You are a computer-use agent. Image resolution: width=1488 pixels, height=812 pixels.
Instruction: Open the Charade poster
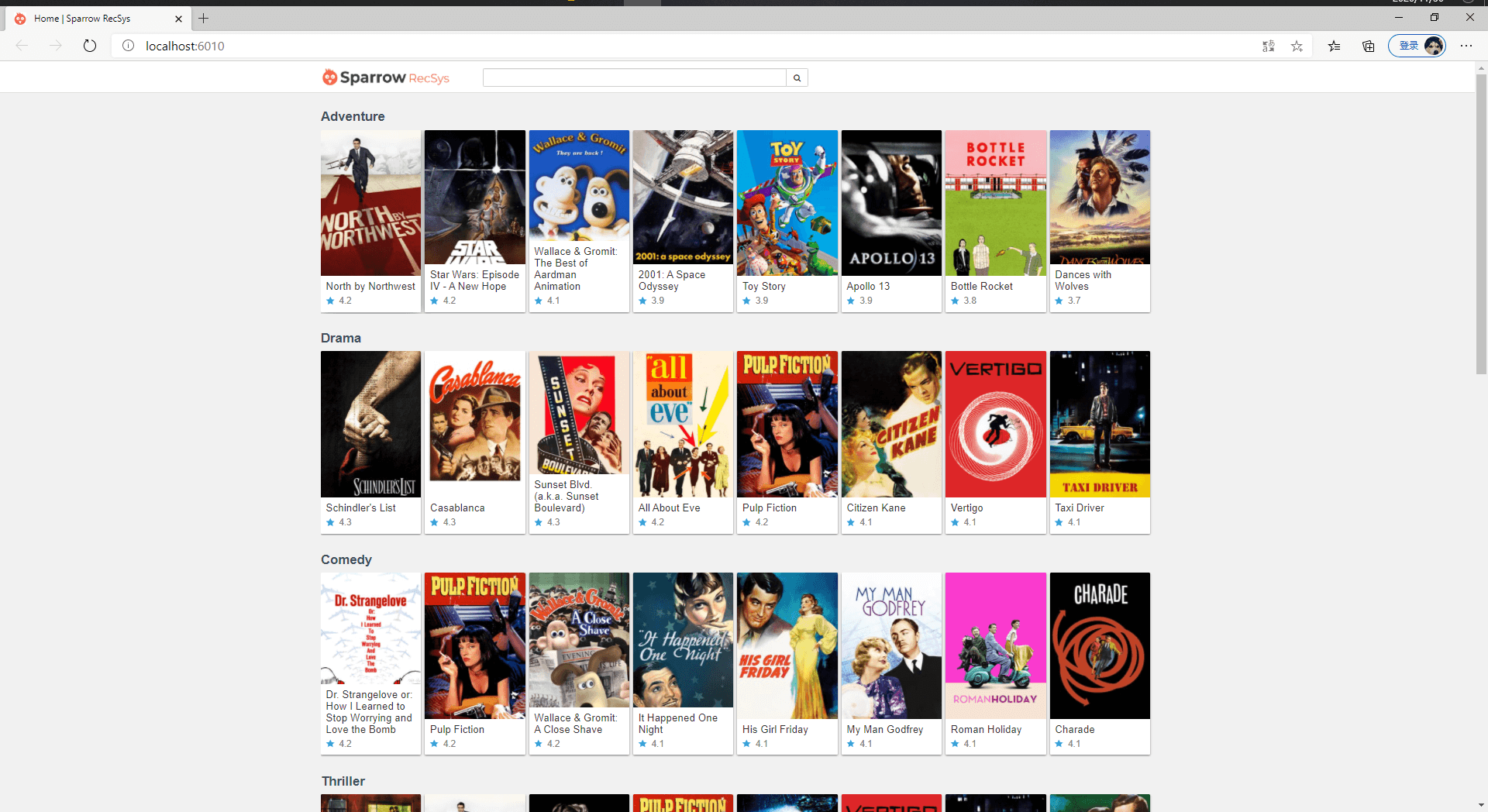[1100, 645]
